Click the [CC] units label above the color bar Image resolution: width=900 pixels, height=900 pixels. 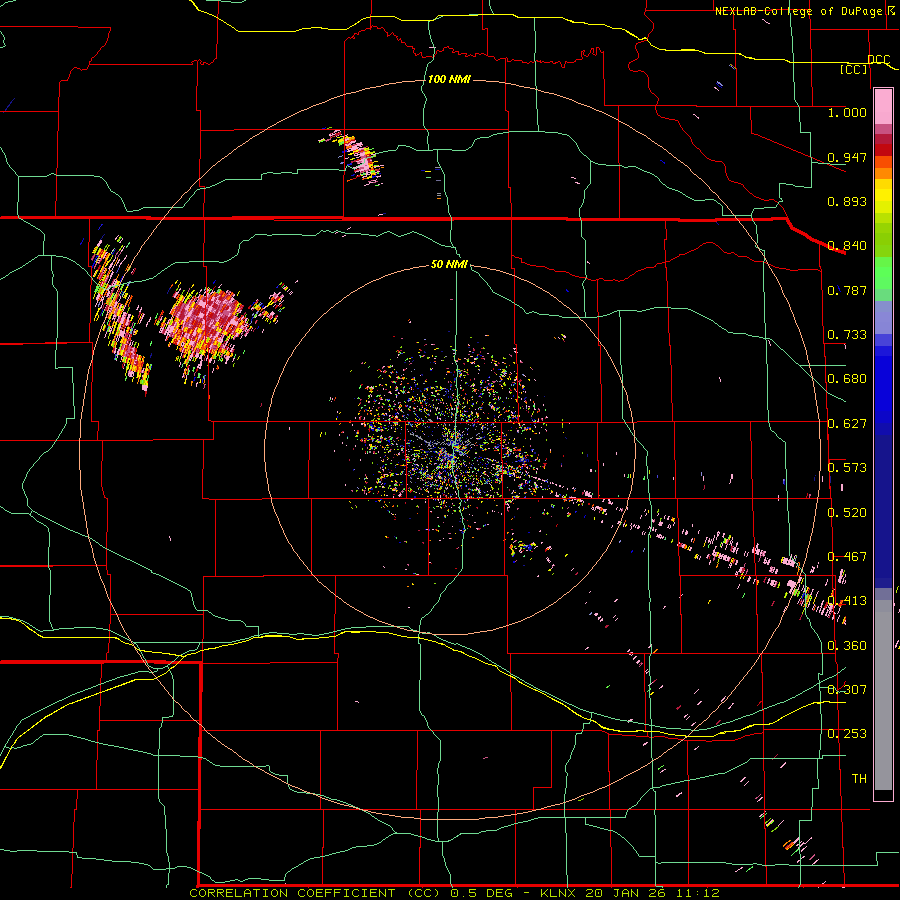point(854,70)
